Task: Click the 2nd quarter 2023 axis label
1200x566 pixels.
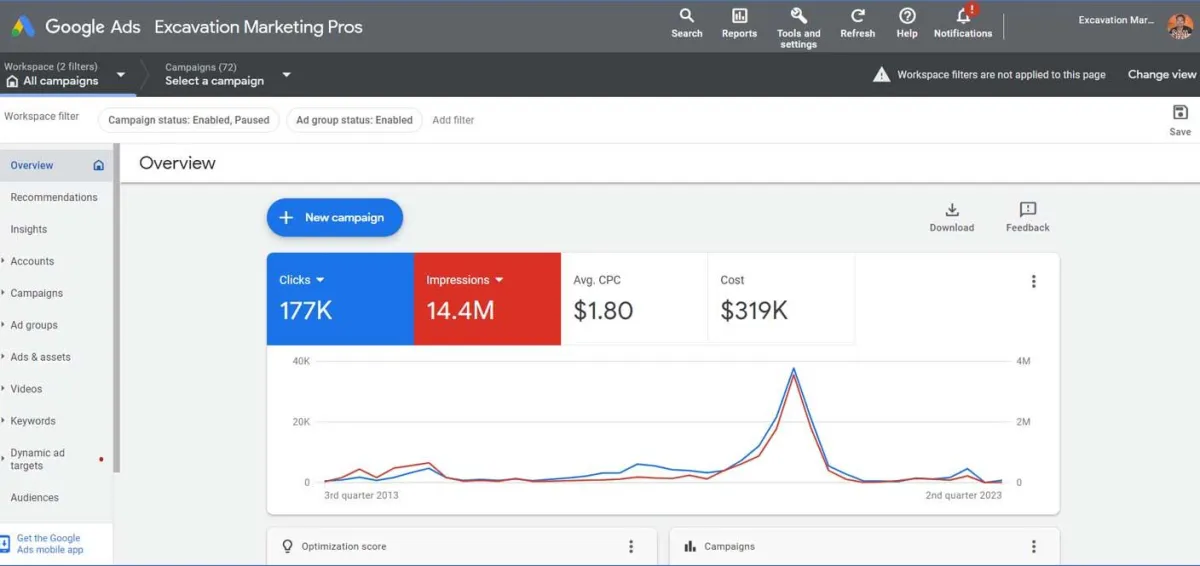Action: click(x=963, y=495)
